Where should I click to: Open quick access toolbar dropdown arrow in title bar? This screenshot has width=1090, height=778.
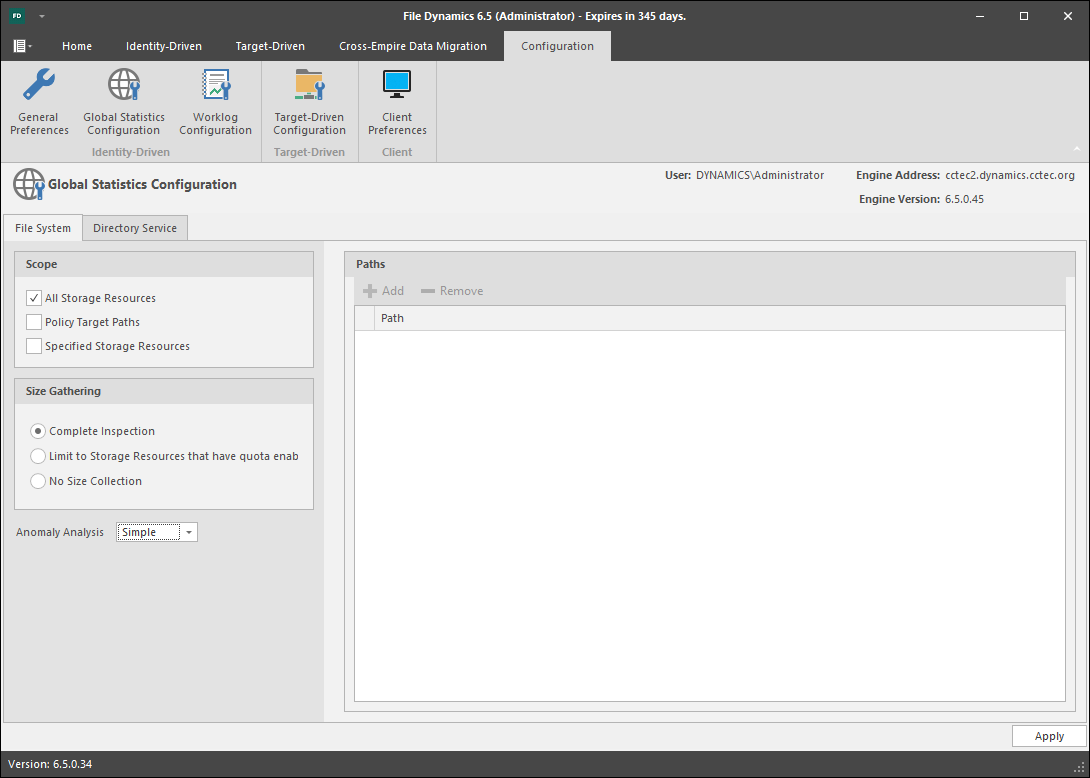pos(42,16)
